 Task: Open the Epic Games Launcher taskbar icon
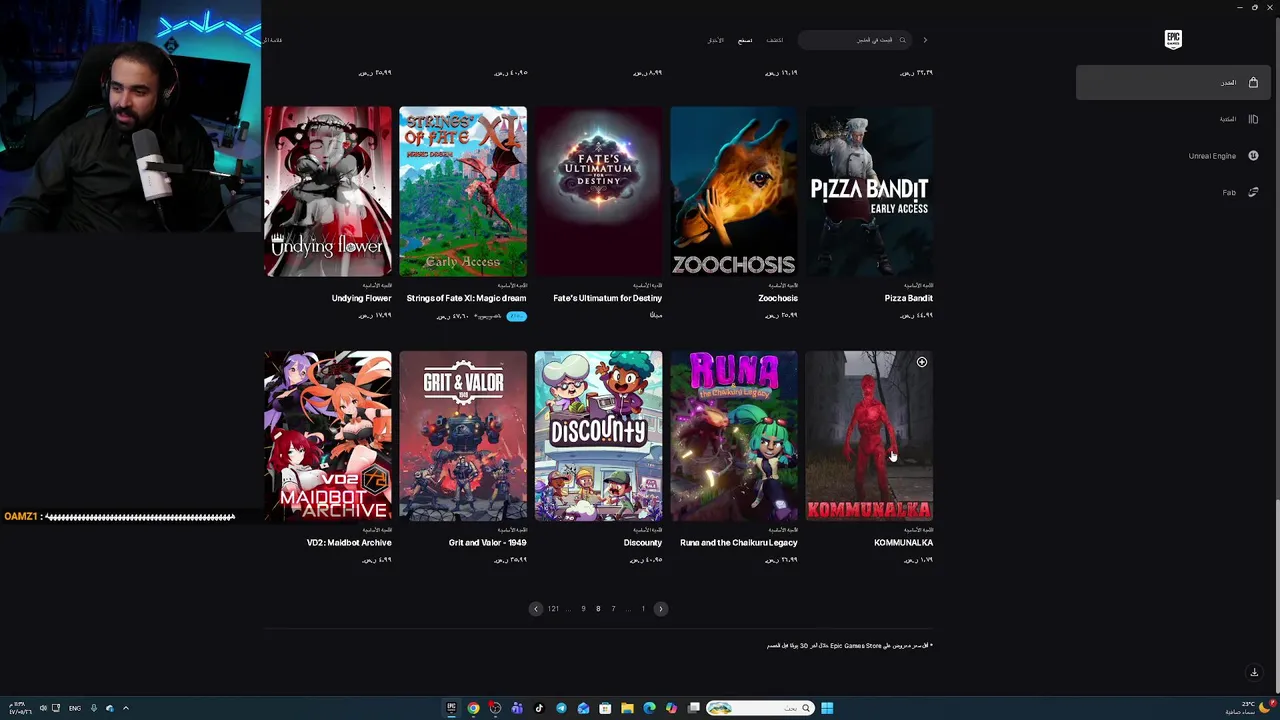(451, 708)
